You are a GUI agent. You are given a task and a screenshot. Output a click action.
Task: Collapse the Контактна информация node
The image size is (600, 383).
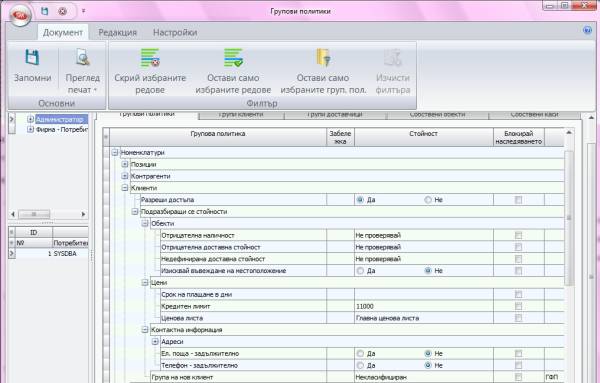[145, 329]
